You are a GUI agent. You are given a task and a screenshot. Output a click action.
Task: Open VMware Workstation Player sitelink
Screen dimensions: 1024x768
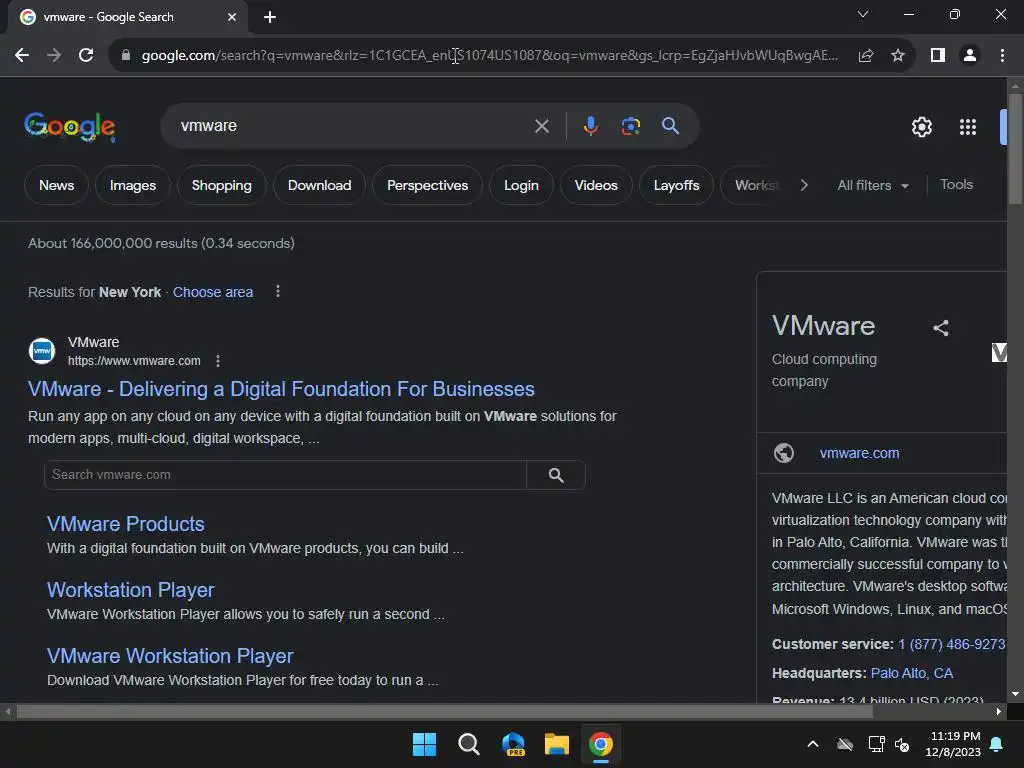click(x=170, y=656)
